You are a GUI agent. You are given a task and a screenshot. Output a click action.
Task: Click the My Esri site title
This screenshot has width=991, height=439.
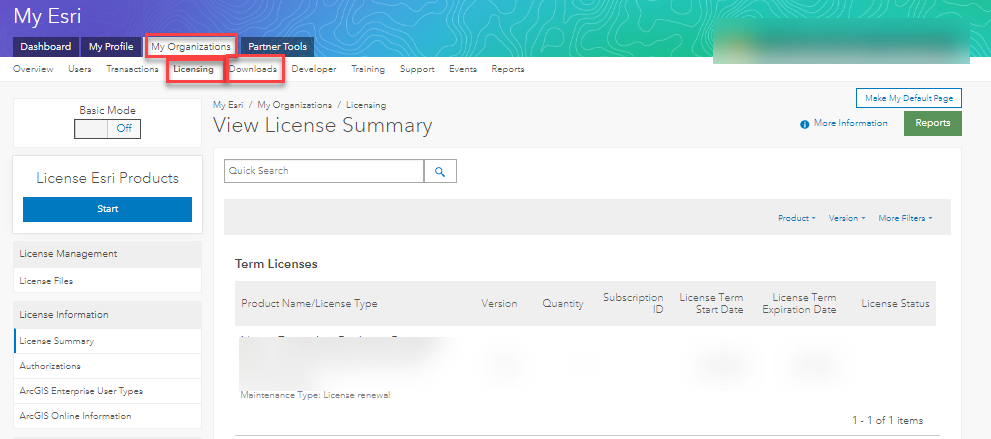[47, 17]
